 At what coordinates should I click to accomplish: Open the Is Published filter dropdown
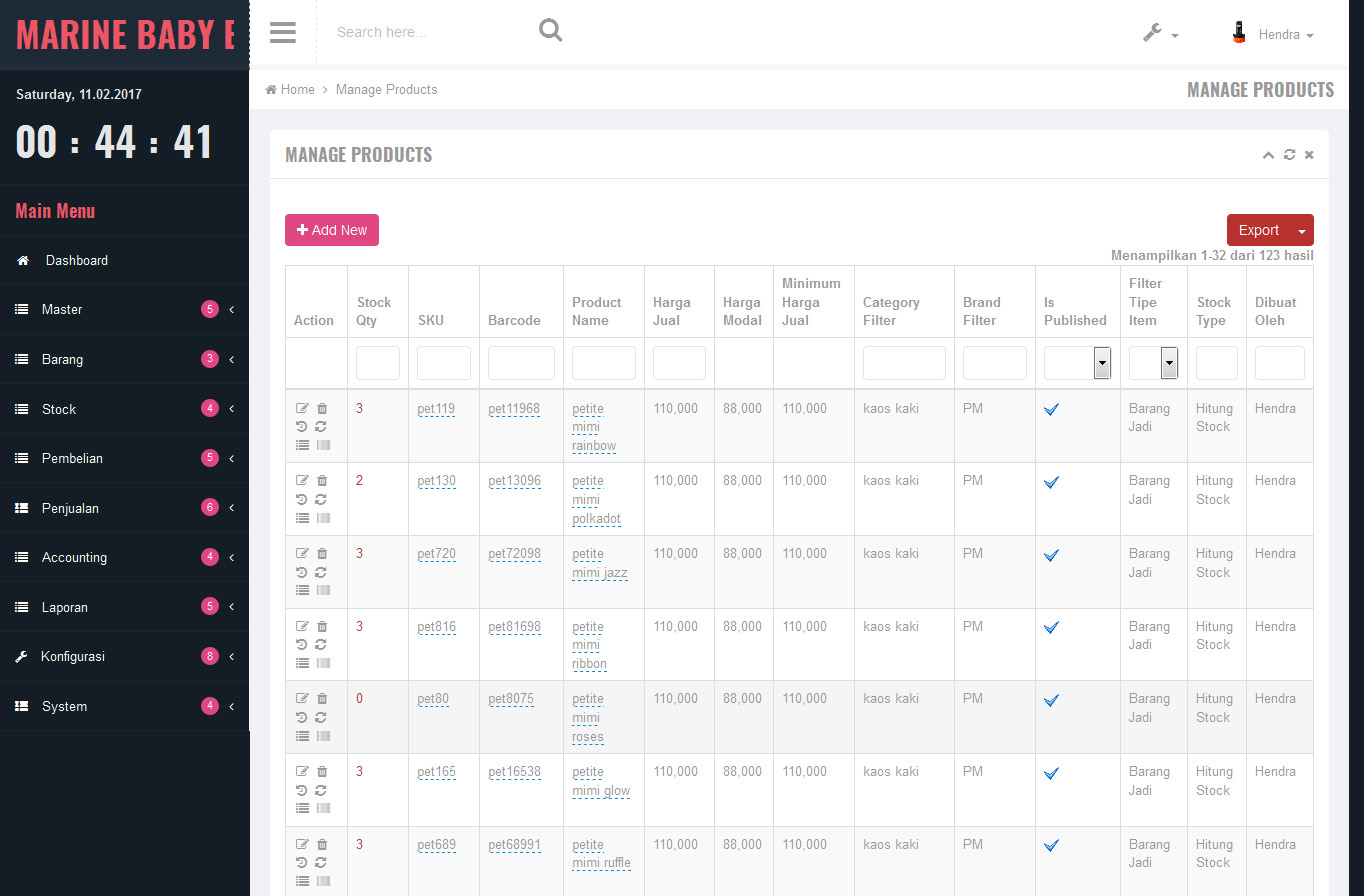pos(1102,363)
